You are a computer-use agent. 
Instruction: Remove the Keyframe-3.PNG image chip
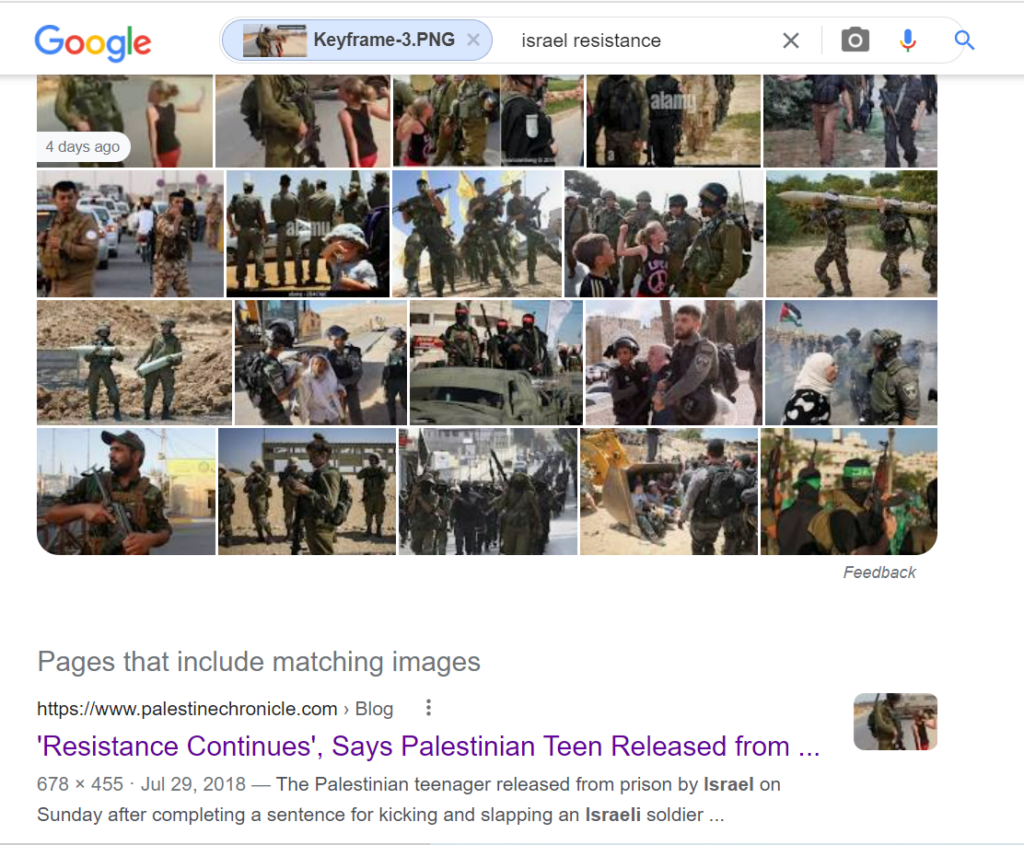473,40
